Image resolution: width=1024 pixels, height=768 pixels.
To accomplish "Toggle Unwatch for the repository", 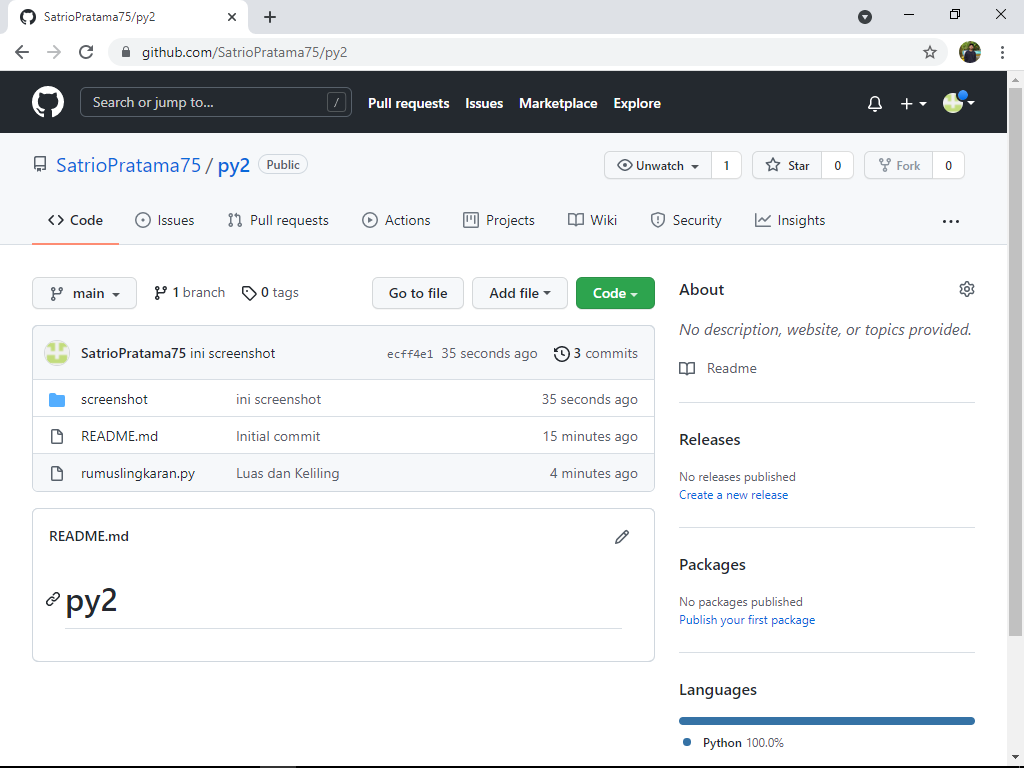I will click(x=658, y=165).
